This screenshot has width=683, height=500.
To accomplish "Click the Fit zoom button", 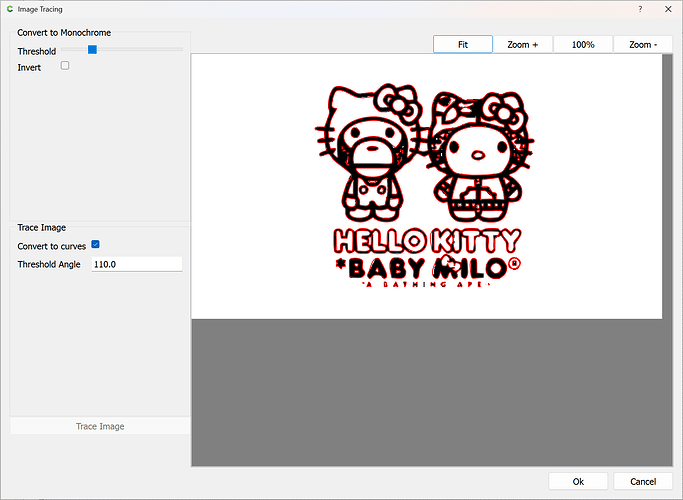I will click(463, 44).
